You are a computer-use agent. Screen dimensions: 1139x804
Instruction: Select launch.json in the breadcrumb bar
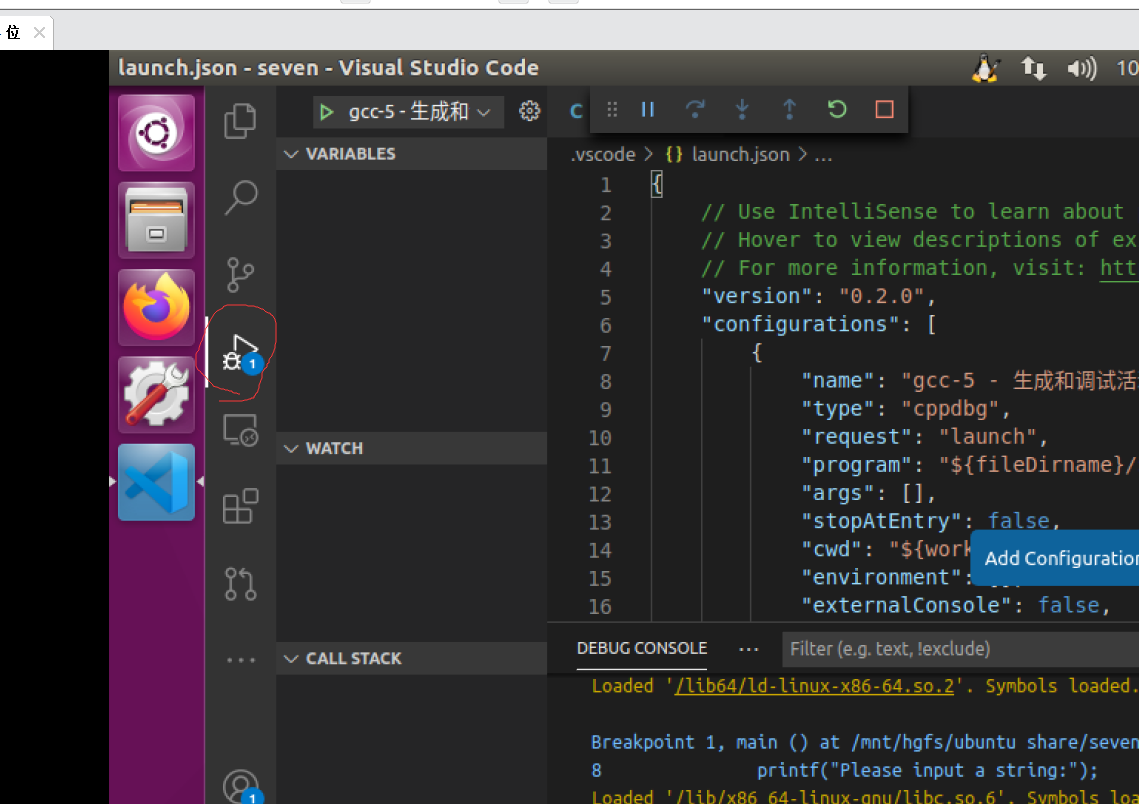pyautogui.click(x=740, y=154)
